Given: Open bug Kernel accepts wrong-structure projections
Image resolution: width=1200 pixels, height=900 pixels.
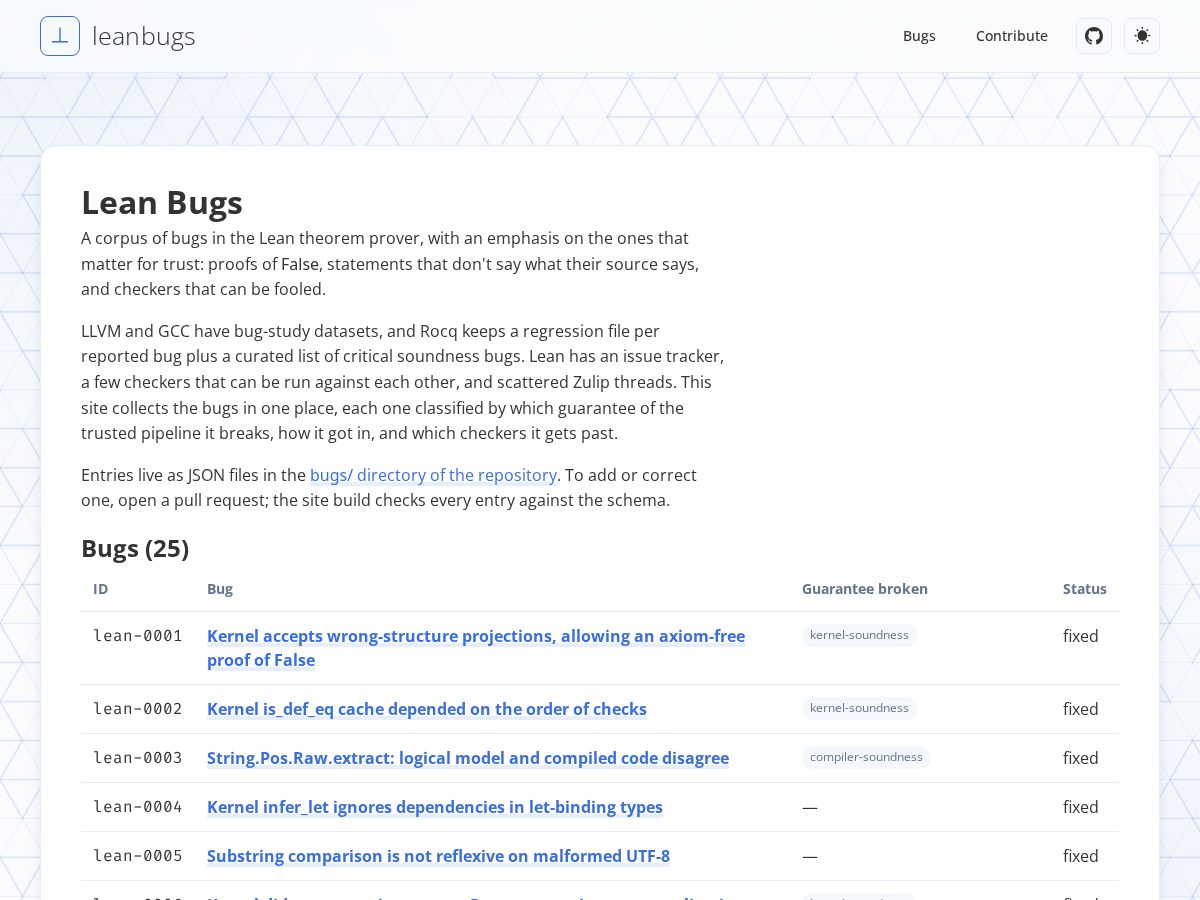Looking at the screenshot, I should point(476,648).
